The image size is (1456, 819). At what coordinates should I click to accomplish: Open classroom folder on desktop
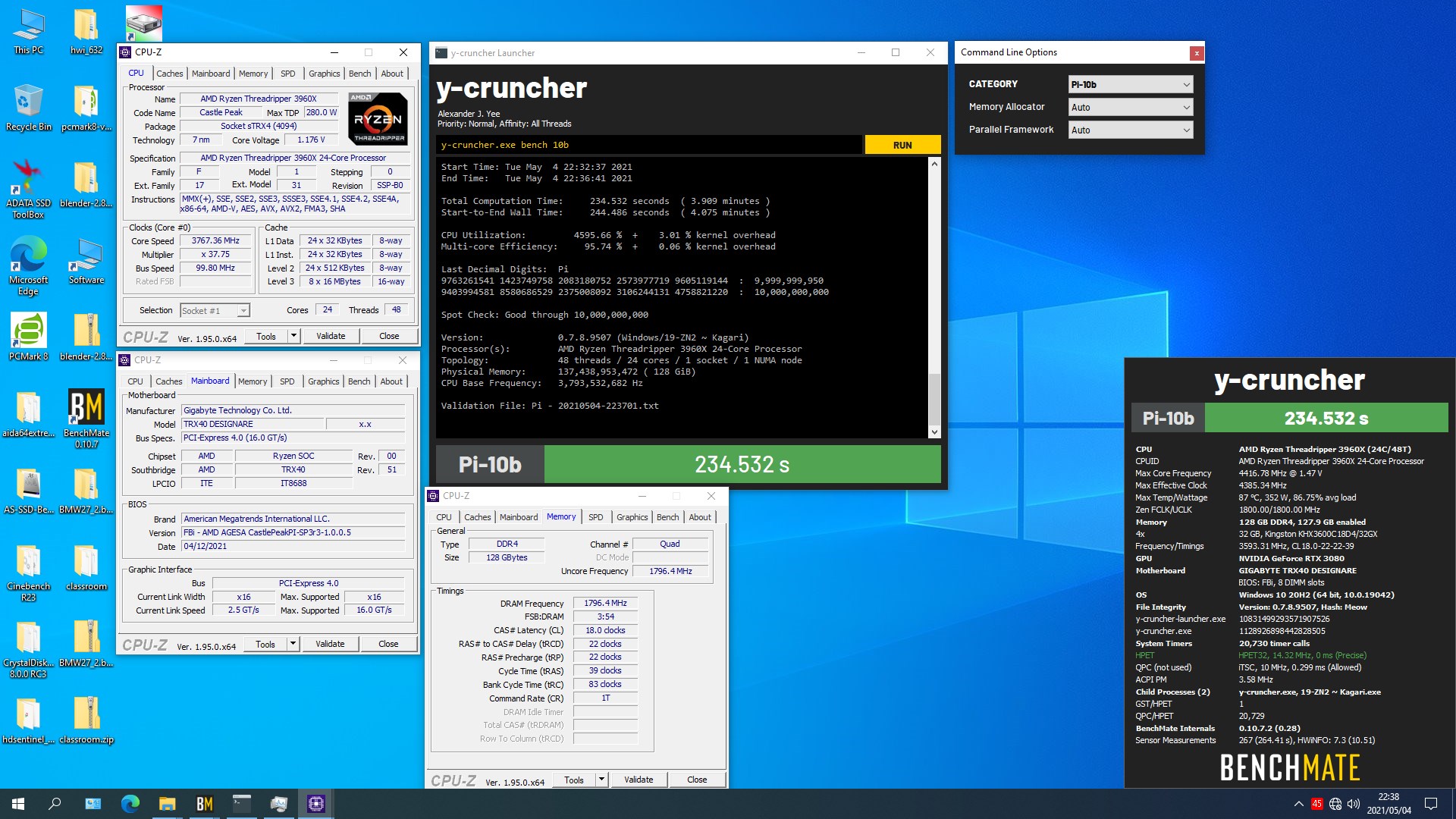coord(86,568)
